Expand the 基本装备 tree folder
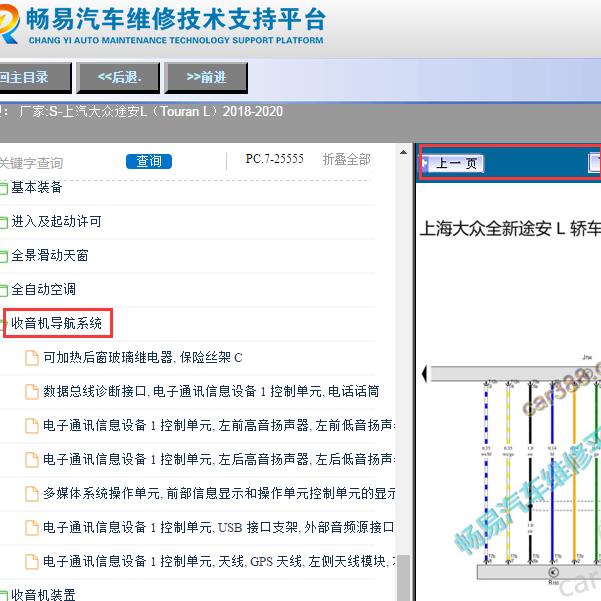Viewport: 601px width, 601px height. (36, 187)
